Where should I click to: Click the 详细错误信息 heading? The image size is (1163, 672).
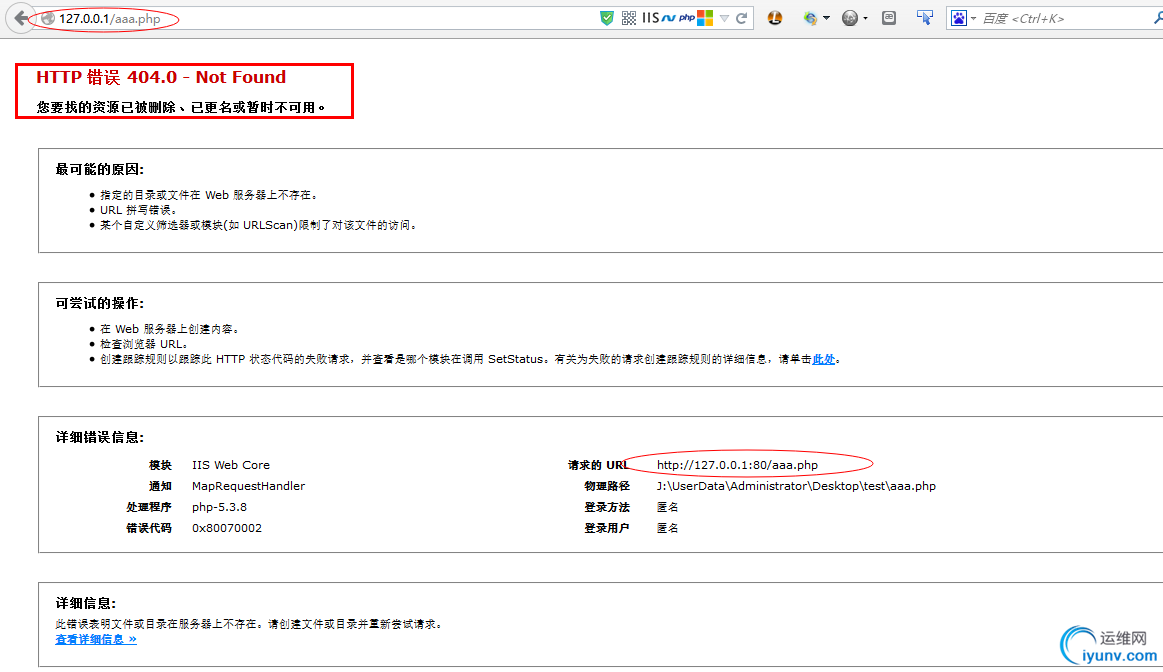click(x=99, y=438)
